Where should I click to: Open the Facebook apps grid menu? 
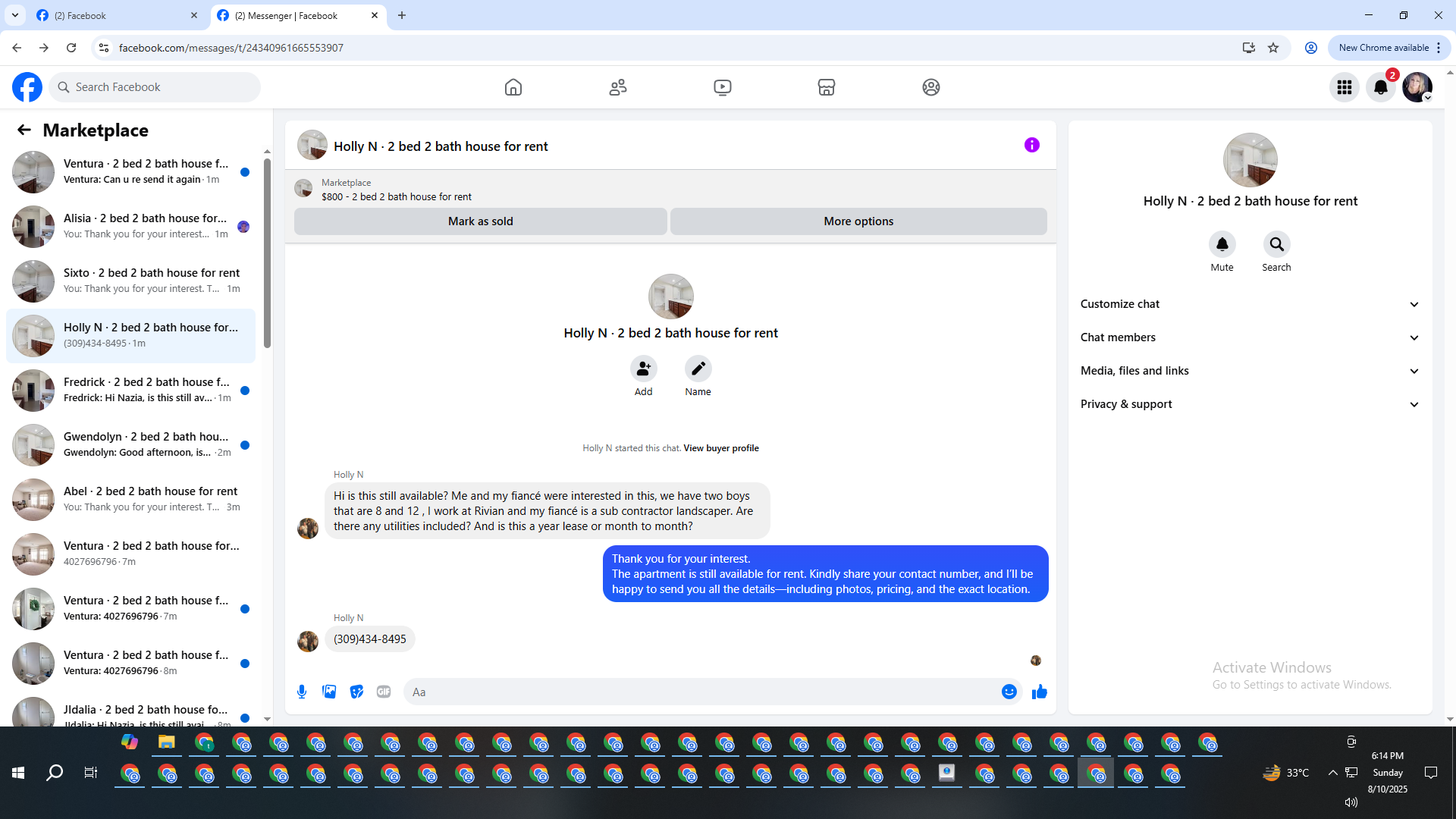click(1344, 87)
